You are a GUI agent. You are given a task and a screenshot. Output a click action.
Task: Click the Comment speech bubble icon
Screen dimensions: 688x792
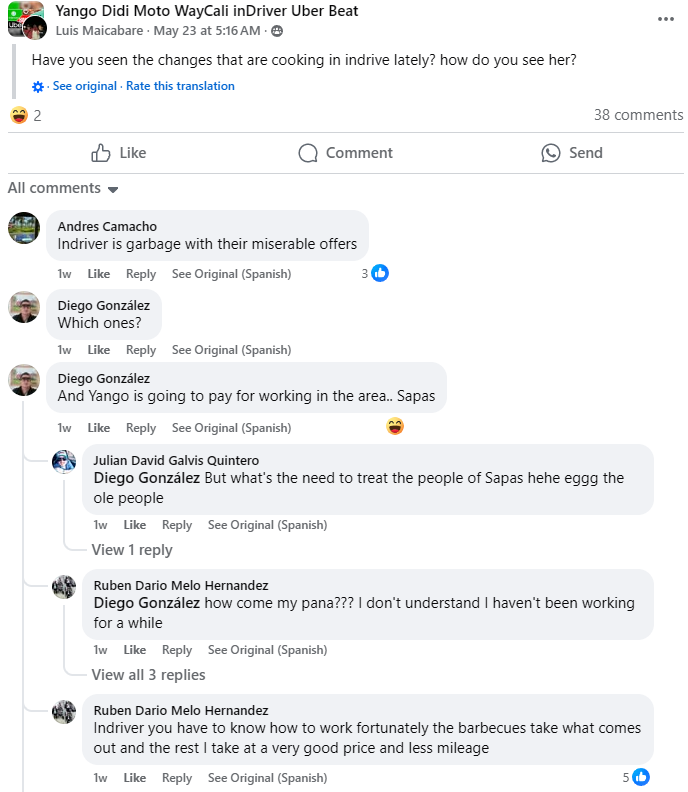(308, 153)
